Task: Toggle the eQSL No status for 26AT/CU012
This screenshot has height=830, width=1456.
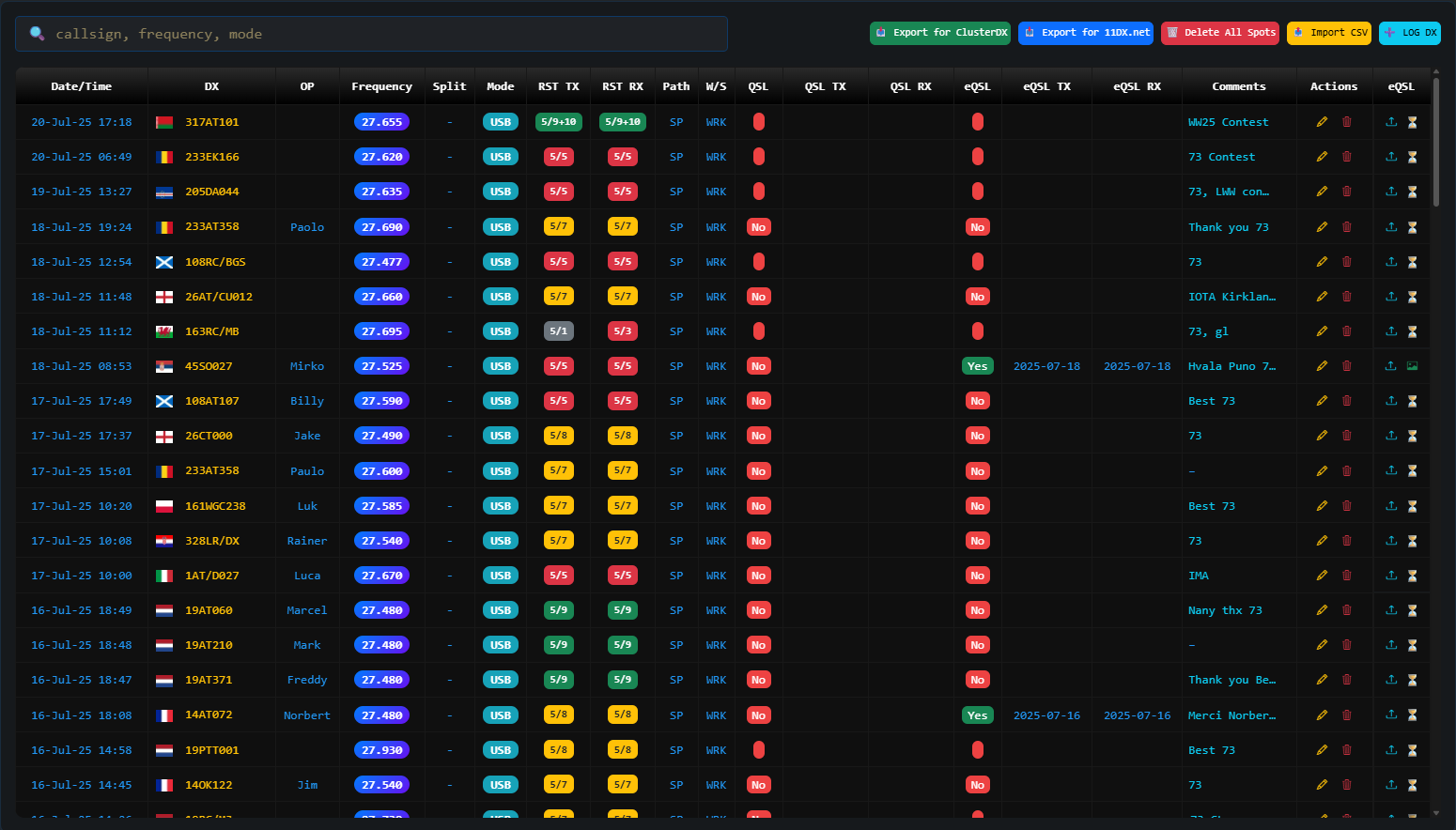Action: (x=977, y=296)
